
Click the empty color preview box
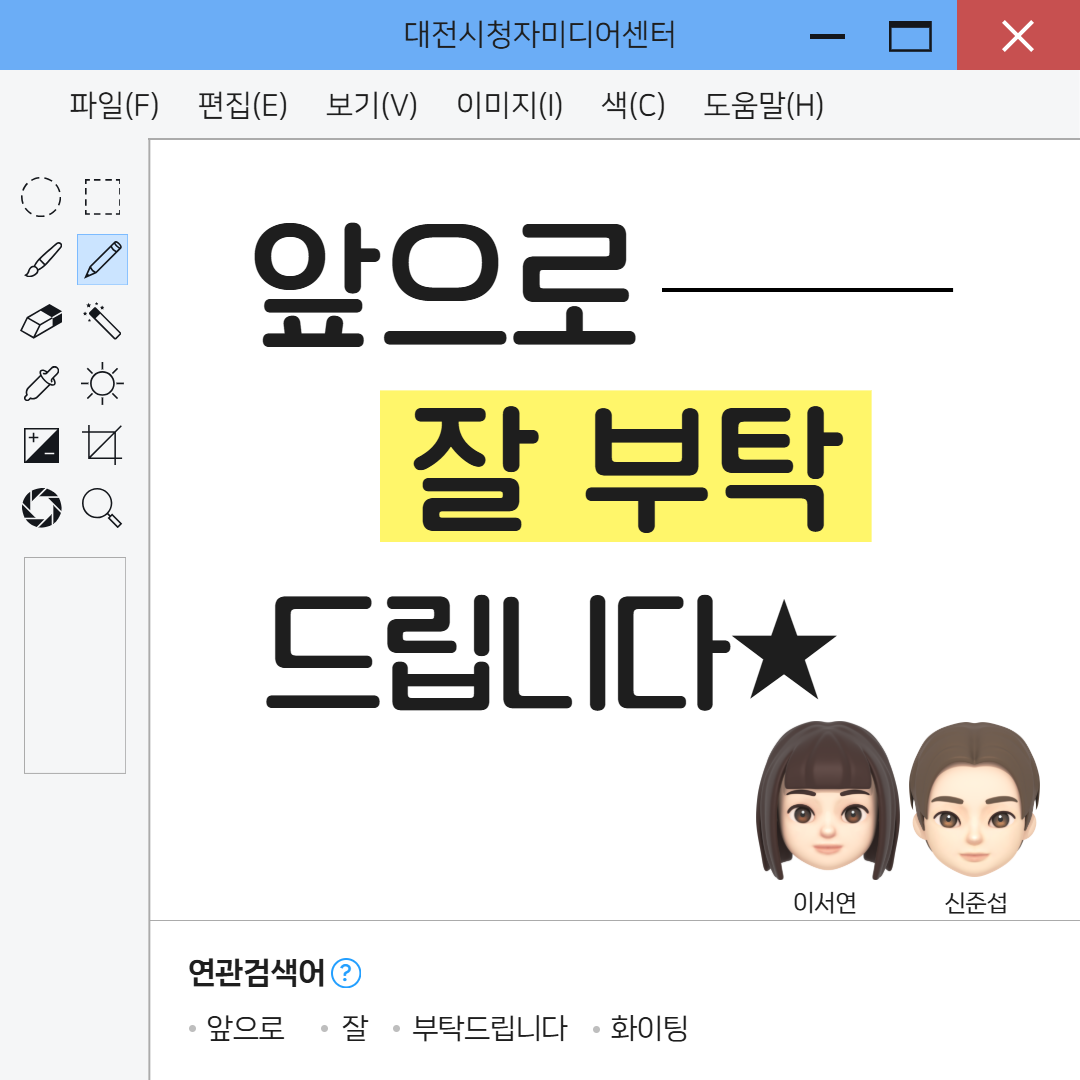click(x=75, y=665)
